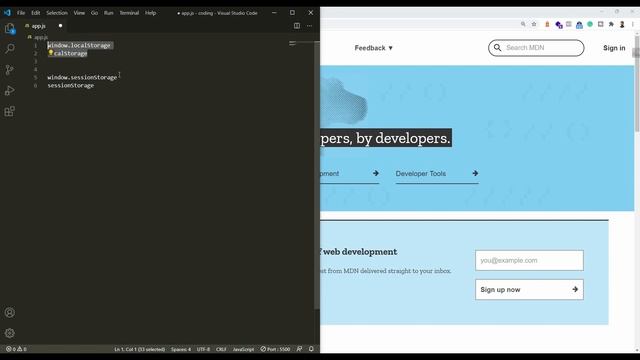This screenshot has height=360, width=640.
Task: Click the lightbulb code action on line 2
Action: pyautogui.click(x=51, y=53)
